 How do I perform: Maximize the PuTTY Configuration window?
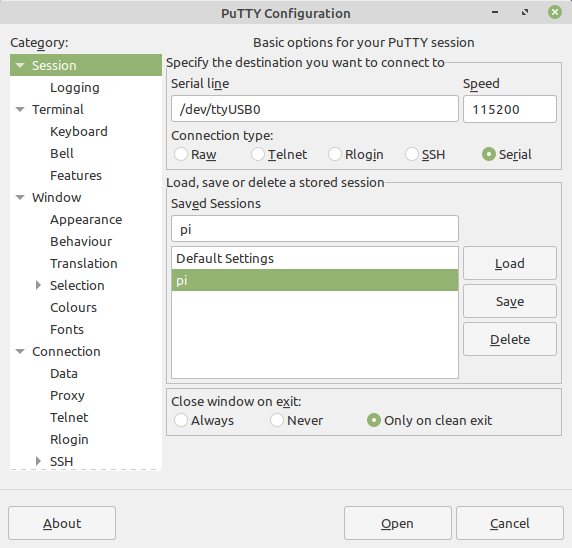(525, 12)
